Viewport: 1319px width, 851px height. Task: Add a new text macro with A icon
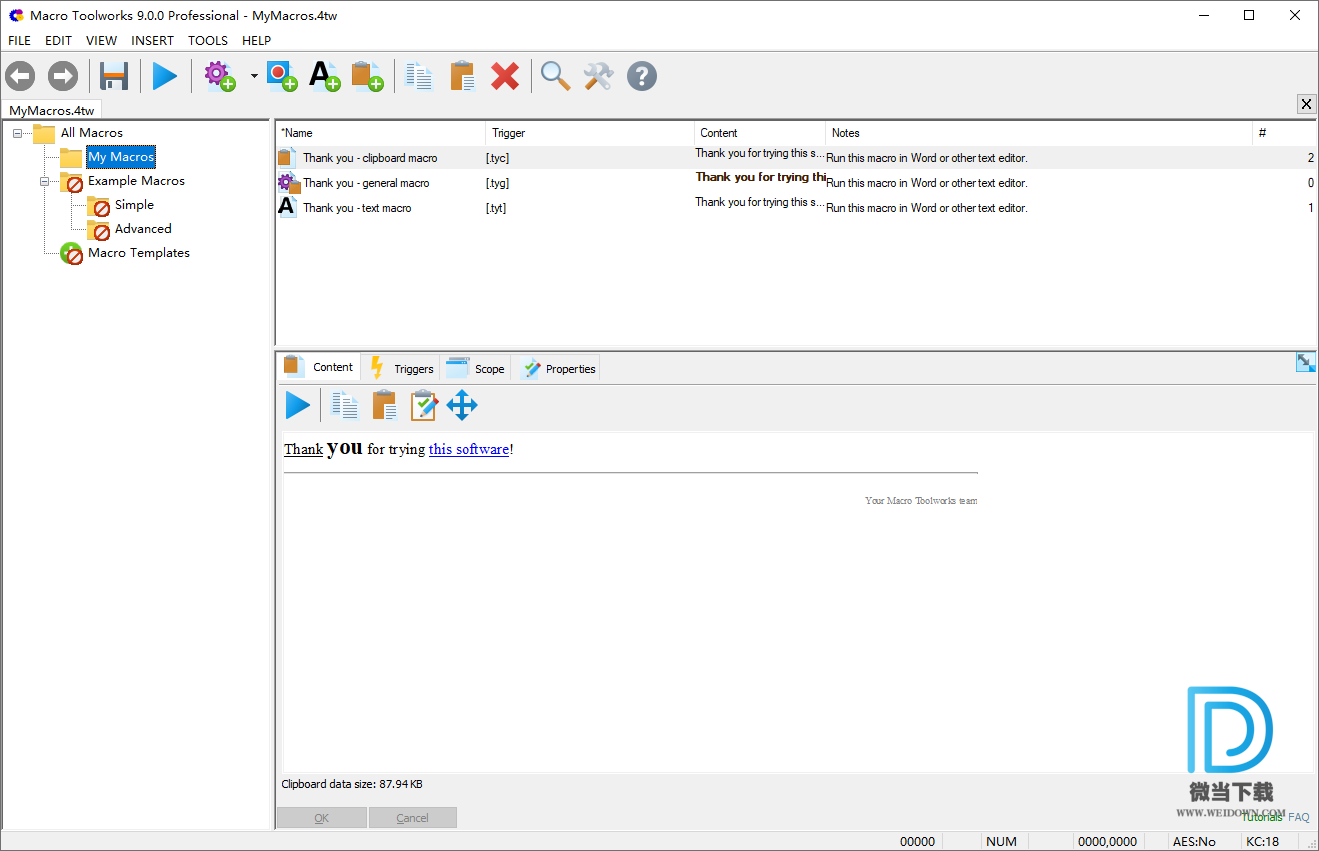324,76
